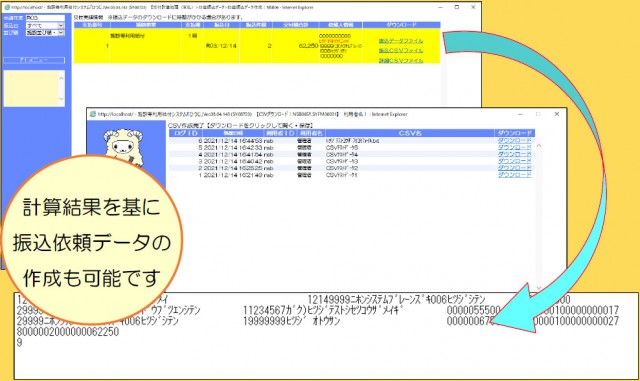Click the 申請年度 input field with R03
The height and width of the screenshot is (381, 640).
click(x=45, y=18)
